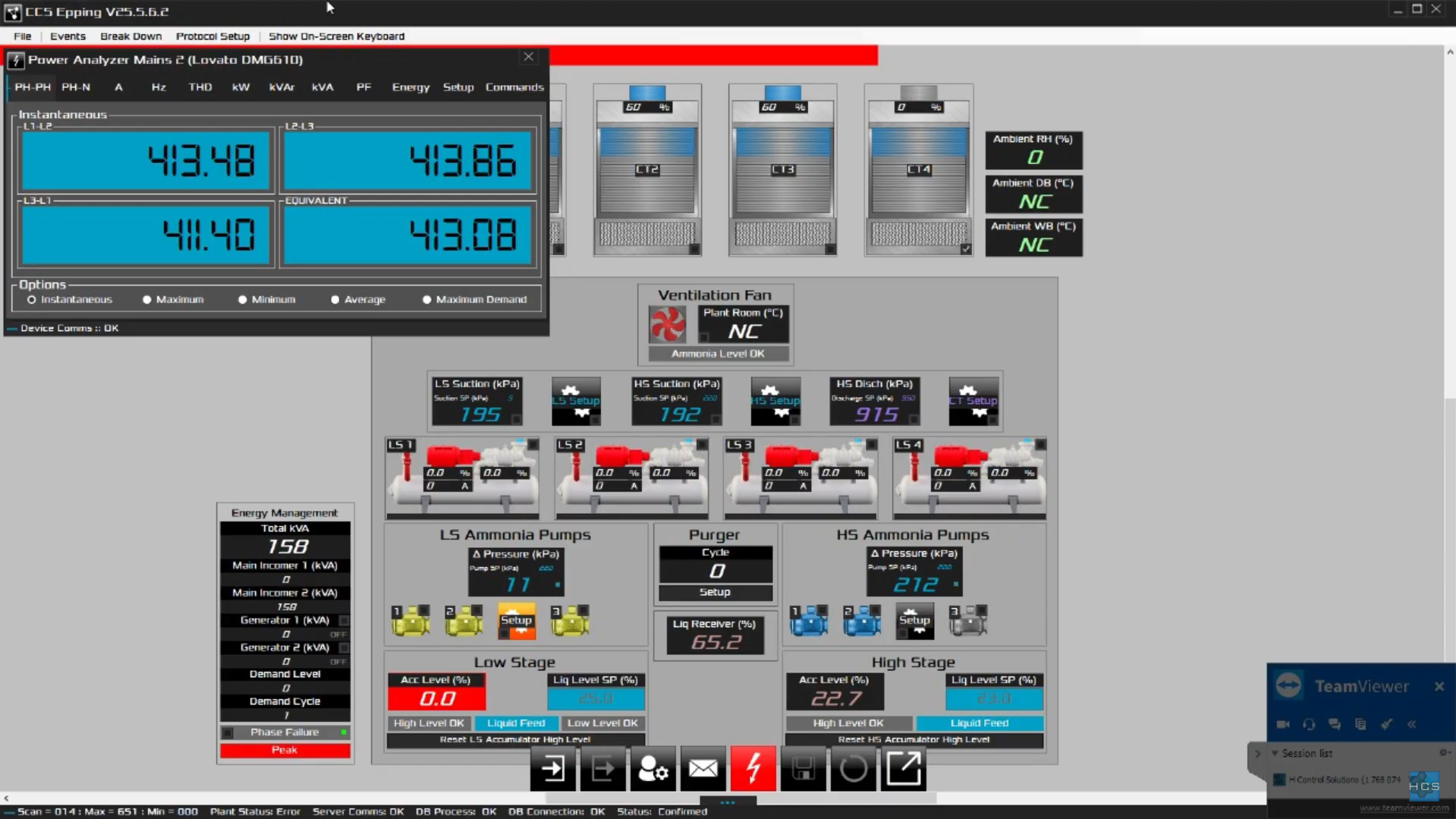The image size is (1456, 819).
Task: Switch to the Energy tab in Power Analyzer
Action: coord(410,87)
